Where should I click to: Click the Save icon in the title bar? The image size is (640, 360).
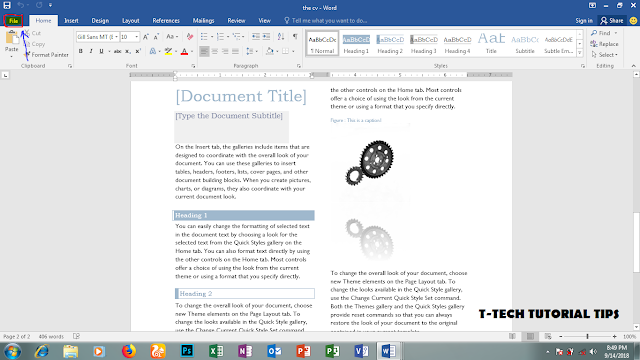7,5
